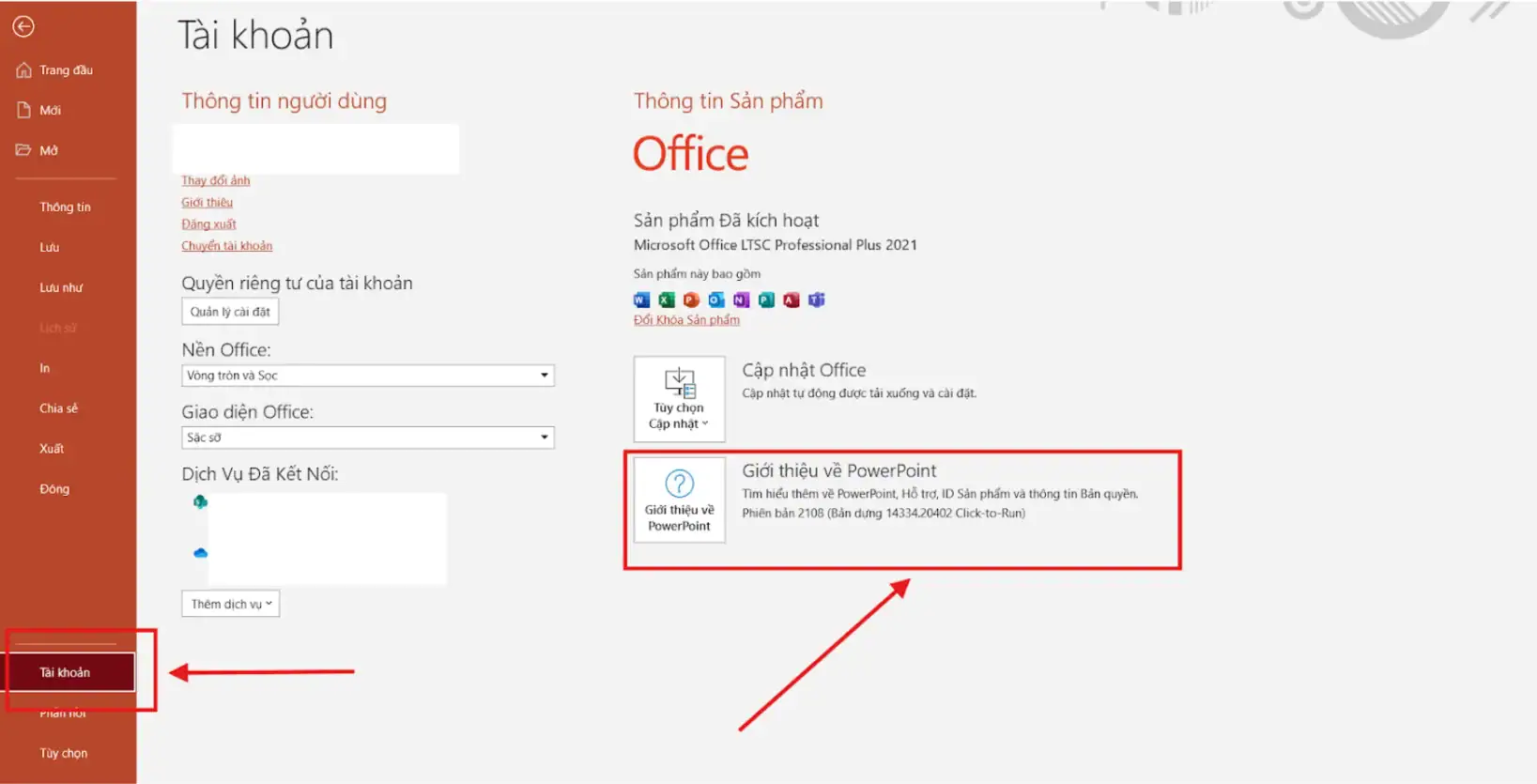
Task: Click the OneDrive cloud service icon
Action: 200,553
